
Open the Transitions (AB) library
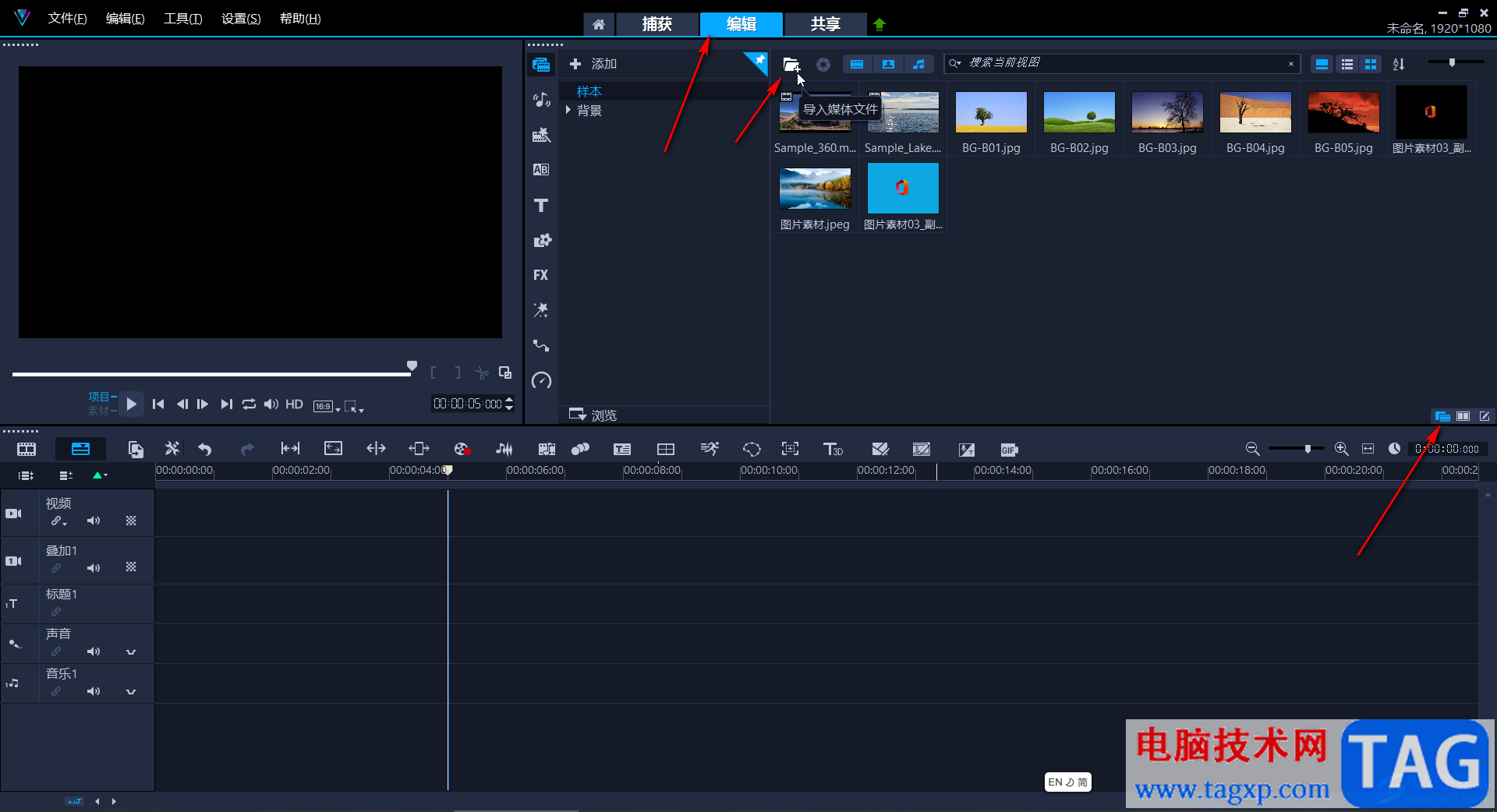541,170
